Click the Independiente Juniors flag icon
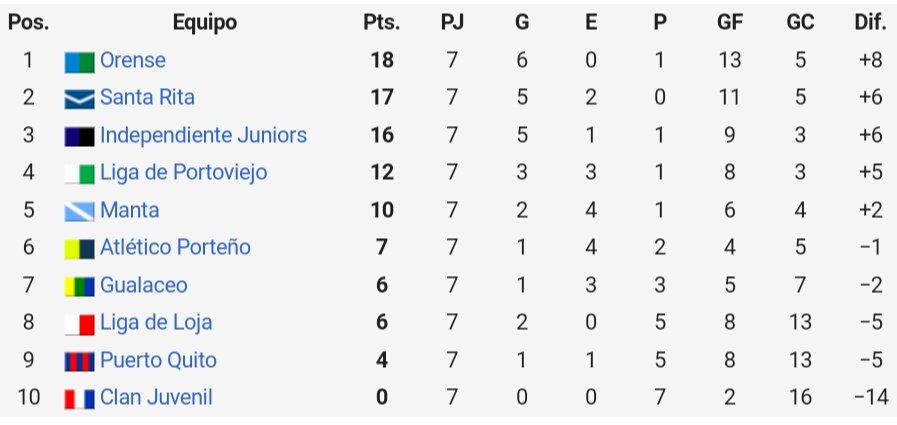The image size is (897, 425). click(x=79, y=137)
